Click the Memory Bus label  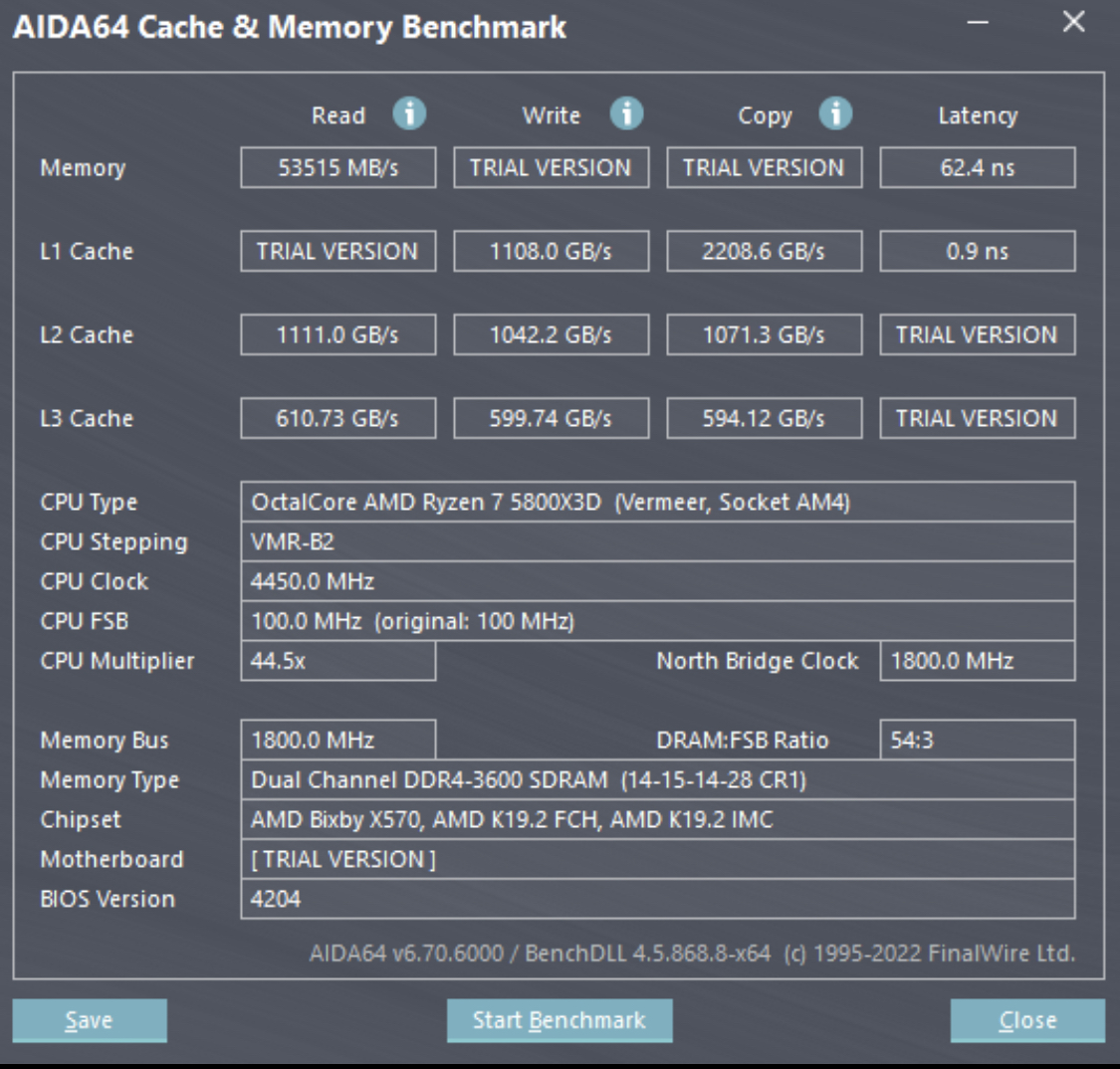tap(105, 741)
